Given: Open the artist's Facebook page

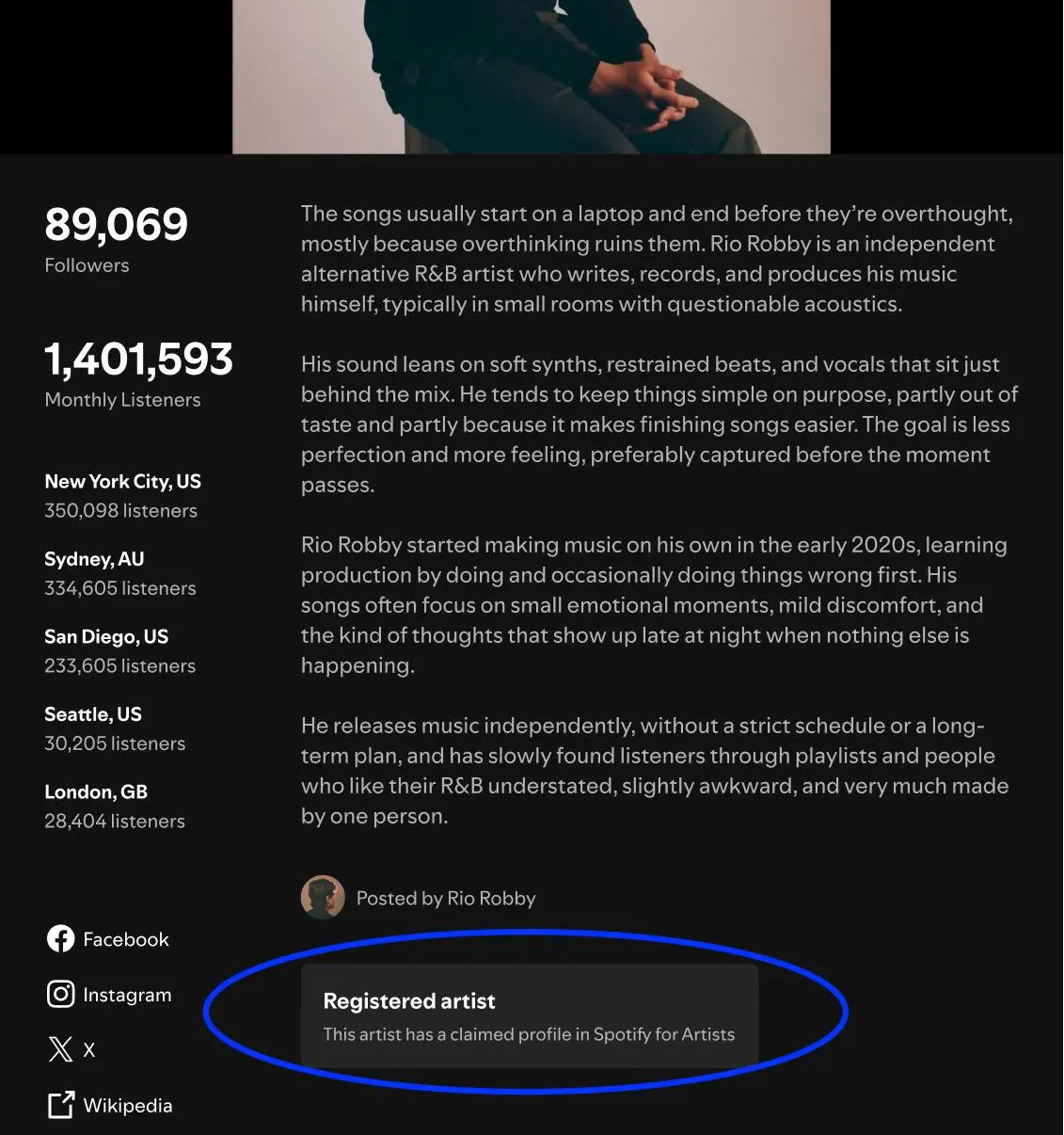Looking at the screenshot, I should pos(125,938).
